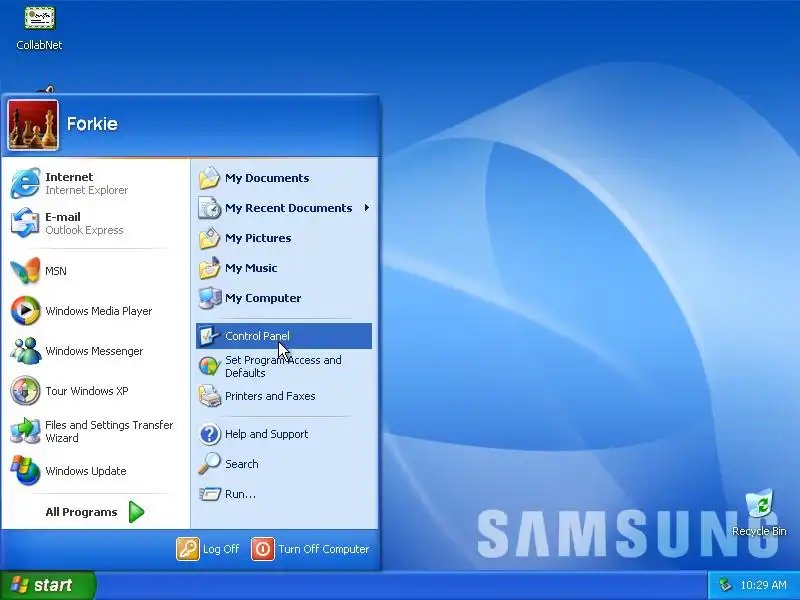
Task: Click the Windows Messenger label
Action: [x=94, y=351]
